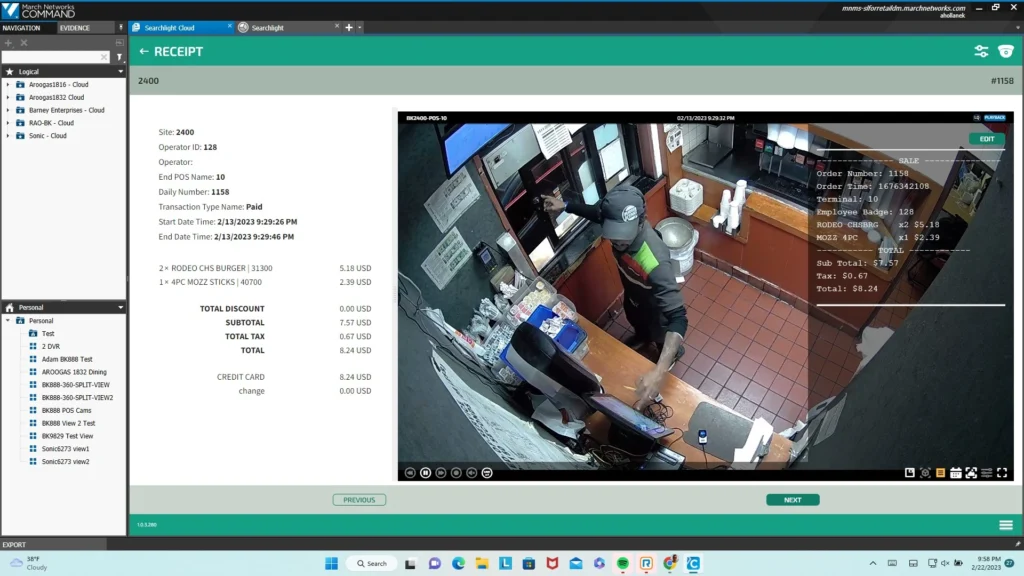The image size is (1024, 576).
Task: Click the back arrow beside RECEIPT
Action: click(144, 51)
